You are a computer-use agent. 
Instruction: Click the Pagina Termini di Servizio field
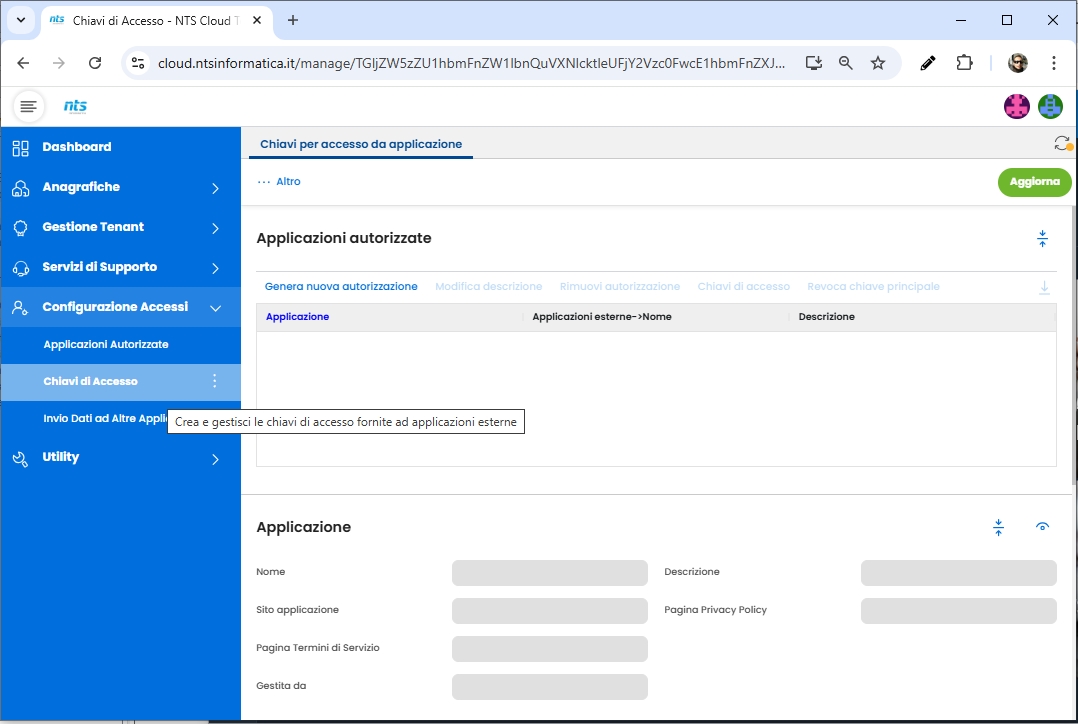tap(549, 648)
